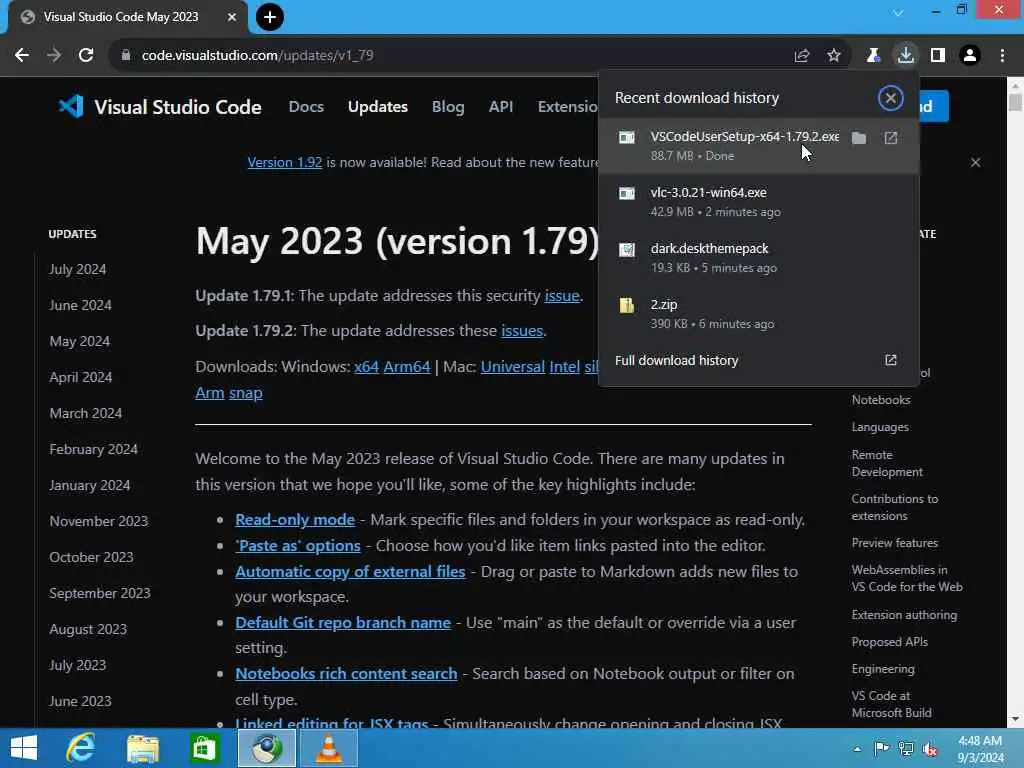Reload the page with the refresh icon

click(86, 56)
